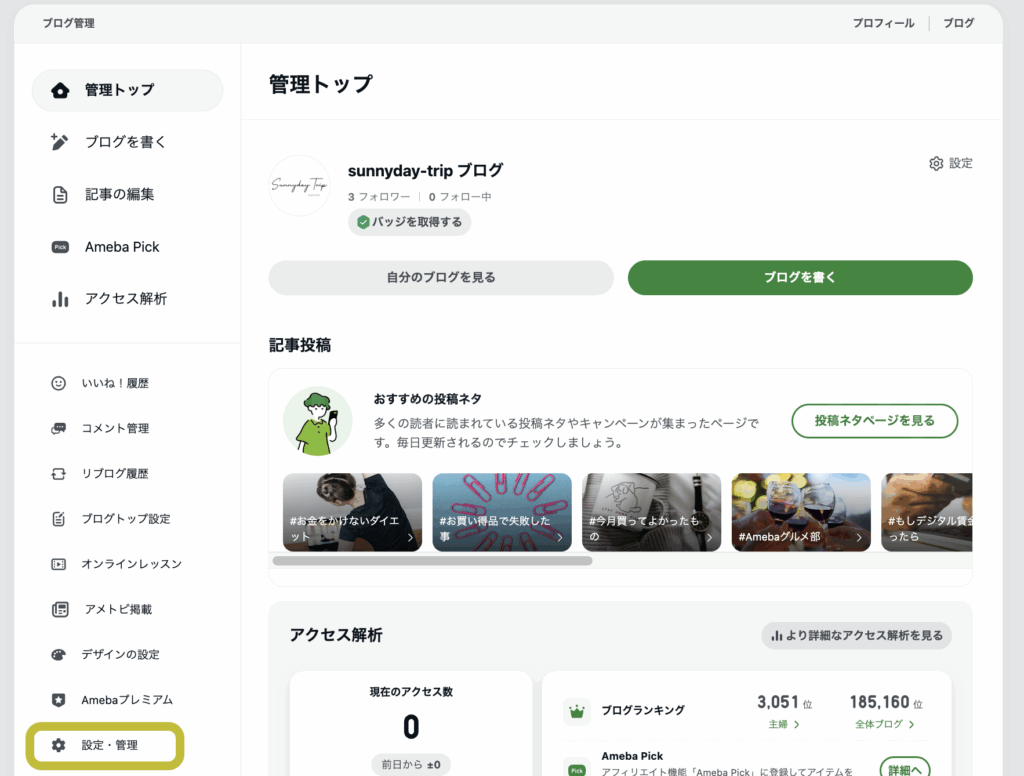Open the #もしデジタル賃金 topic card
The image size is (1024, 776).
point(927,512)
